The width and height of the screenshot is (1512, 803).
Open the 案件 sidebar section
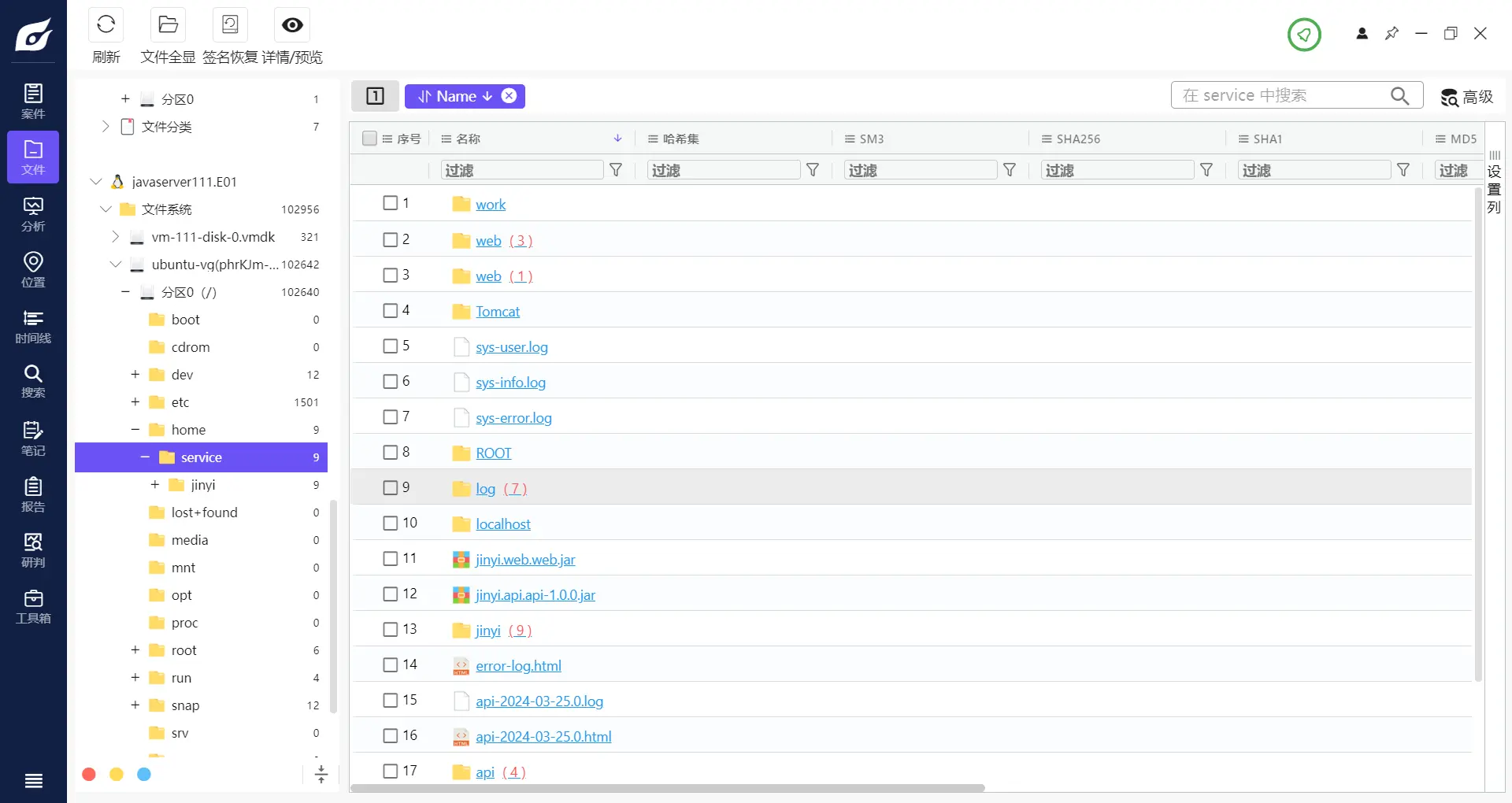point(33,102)
